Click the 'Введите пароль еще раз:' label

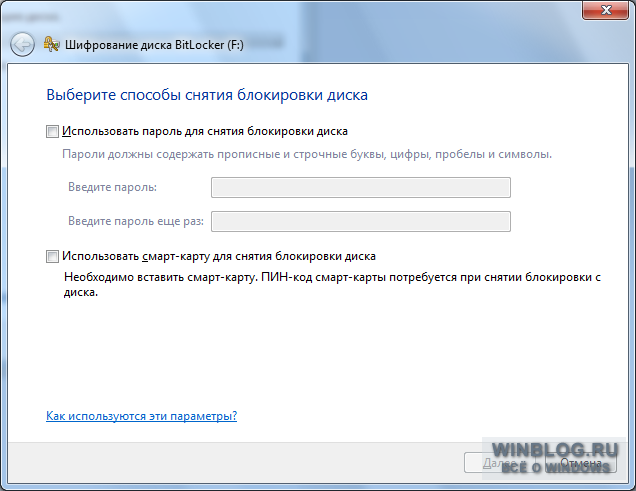tap(136, 221)
